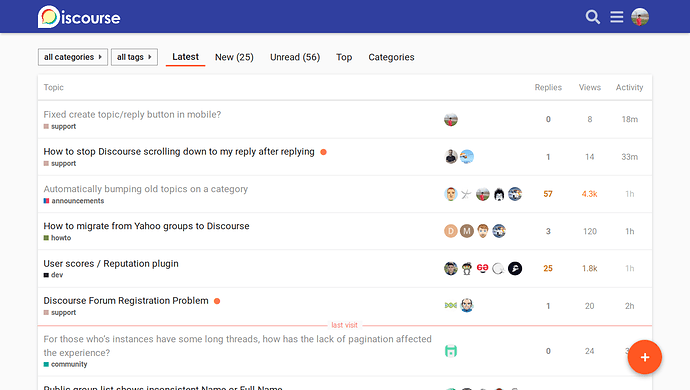Switch to the Latest tab
This screenshot has width=690, height=390.
[185, 57]
